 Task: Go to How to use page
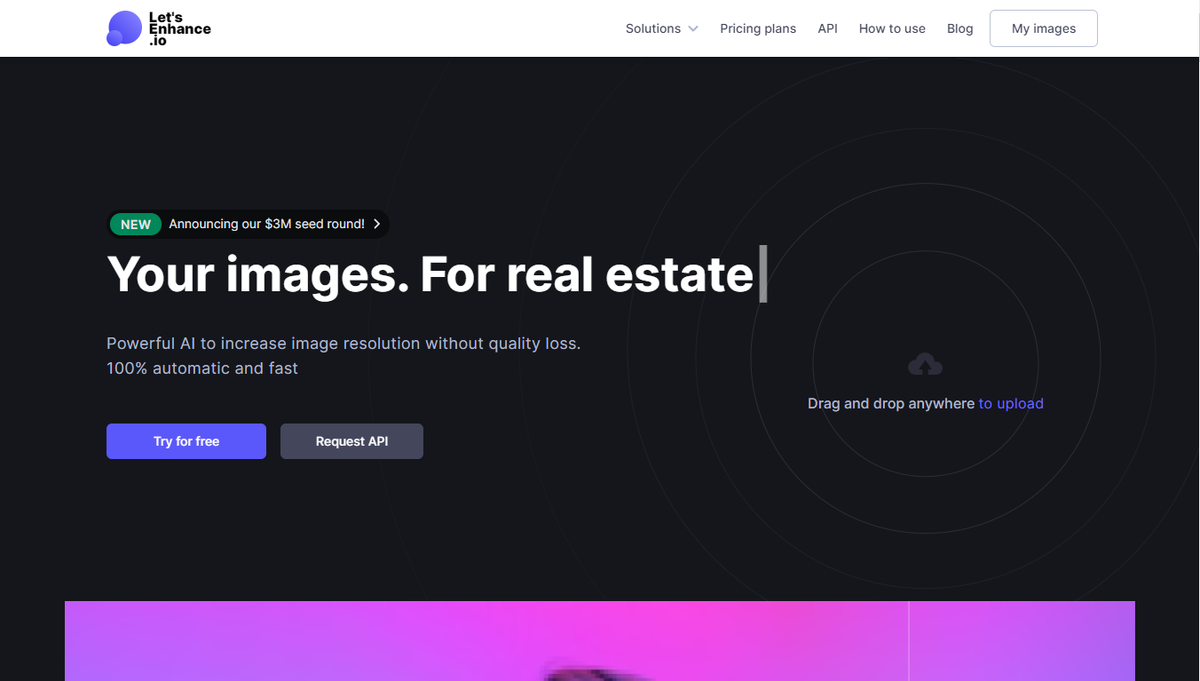click(892, 29)
